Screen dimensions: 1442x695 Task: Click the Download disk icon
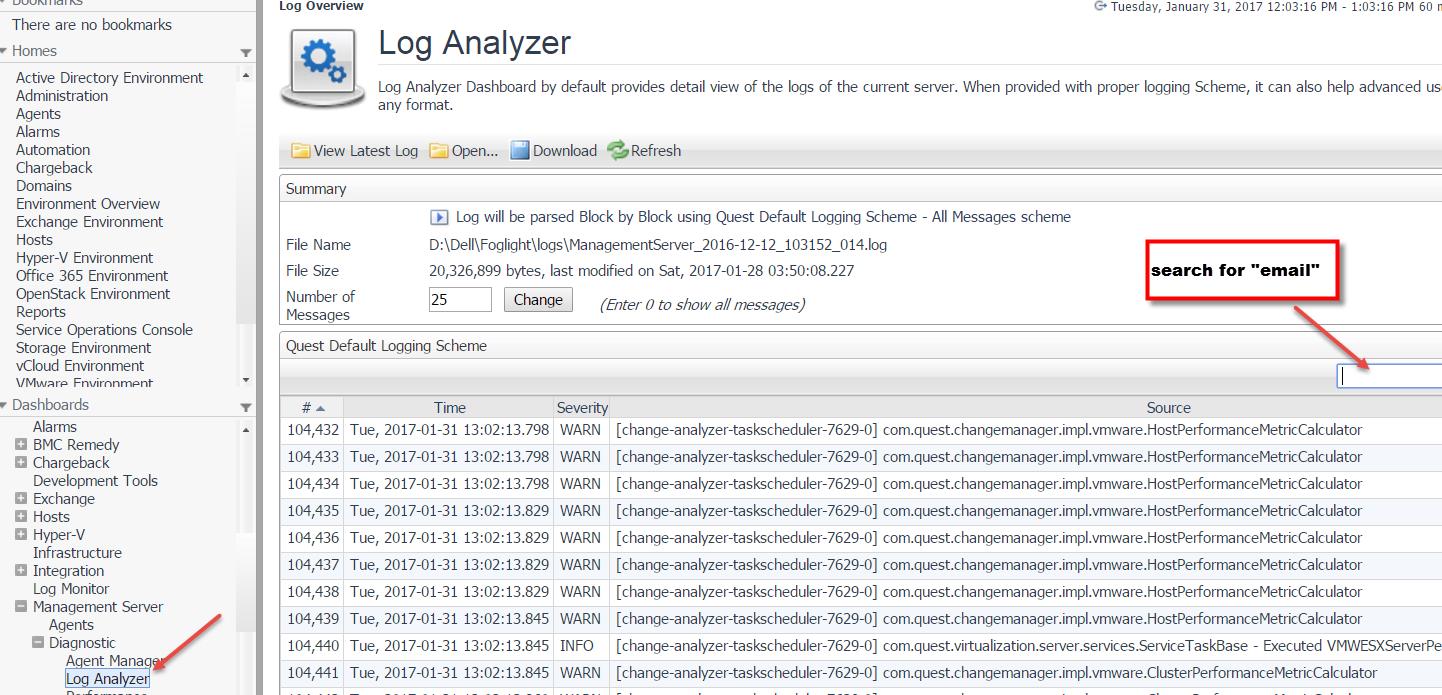click(520, 151)
